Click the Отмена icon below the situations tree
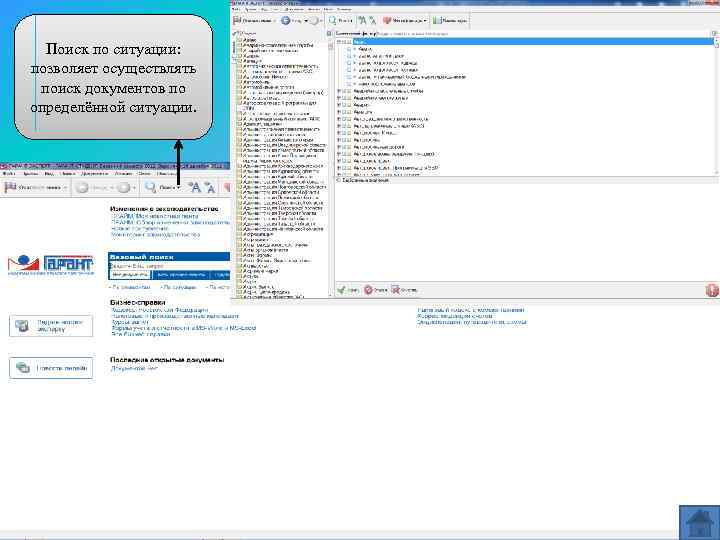Screen dimensions: 720x540 click(x=368, y=290)
